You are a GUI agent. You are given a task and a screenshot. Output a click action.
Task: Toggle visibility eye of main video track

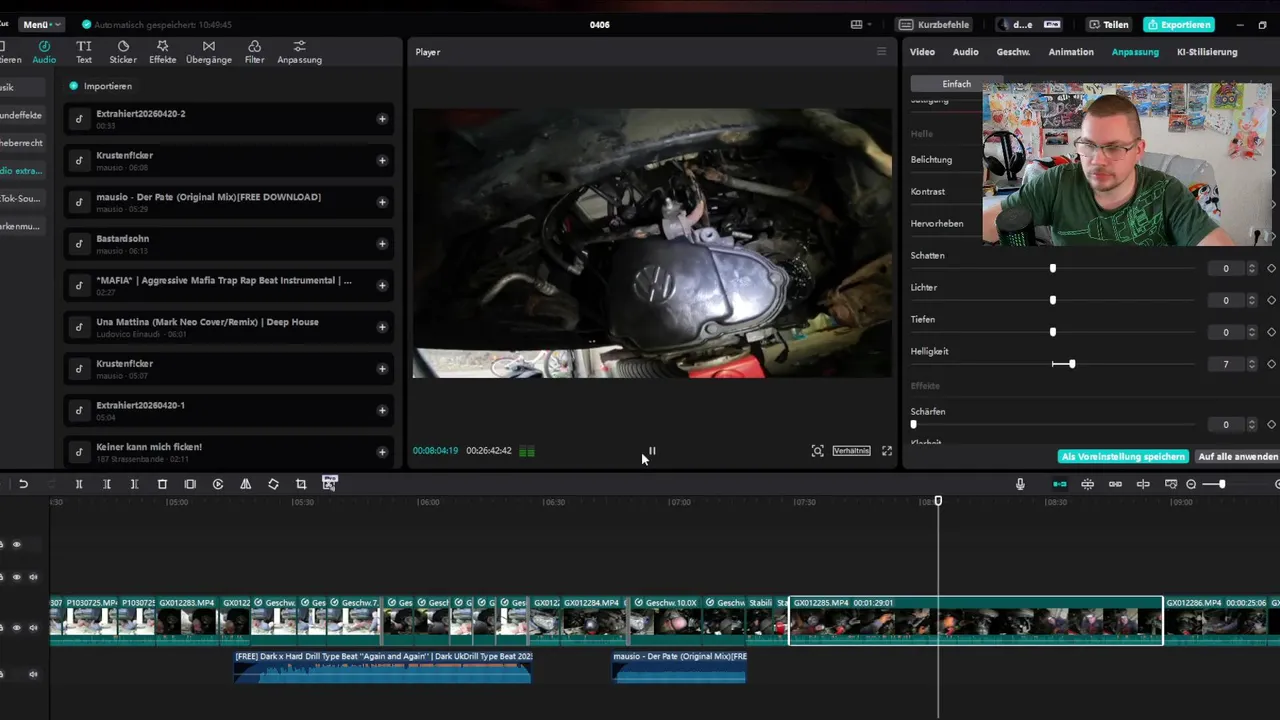tap(16, 628)
